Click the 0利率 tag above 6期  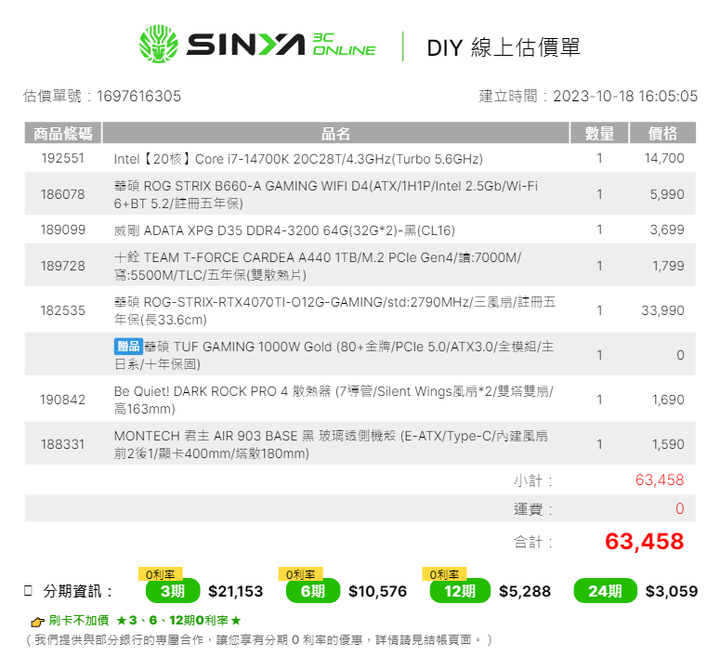click(x=301, y=574)
